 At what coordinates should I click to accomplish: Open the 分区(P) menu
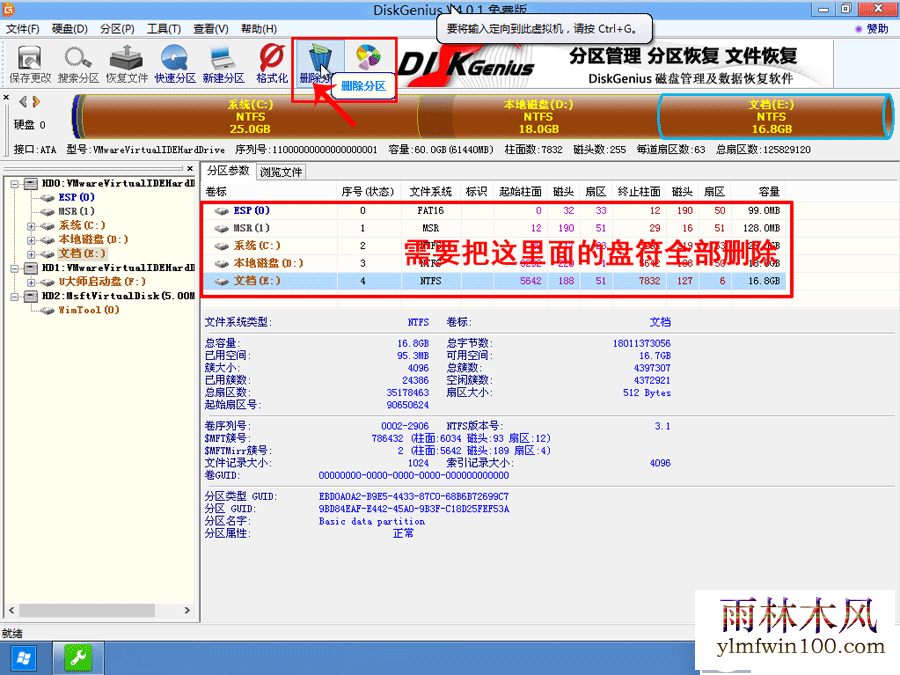pyautogui.click(x=117, y=29)
